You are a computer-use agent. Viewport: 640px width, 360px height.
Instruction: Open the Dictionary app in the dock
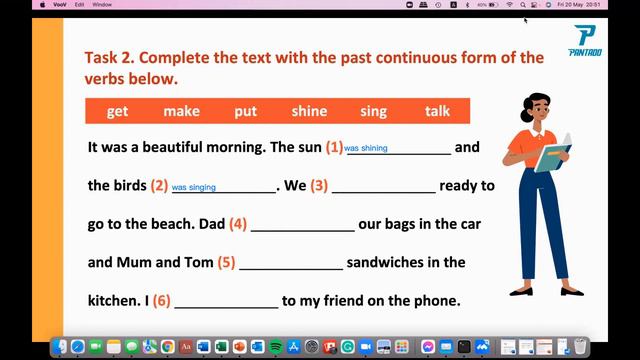pyautogui.click(x=185, y=347)
